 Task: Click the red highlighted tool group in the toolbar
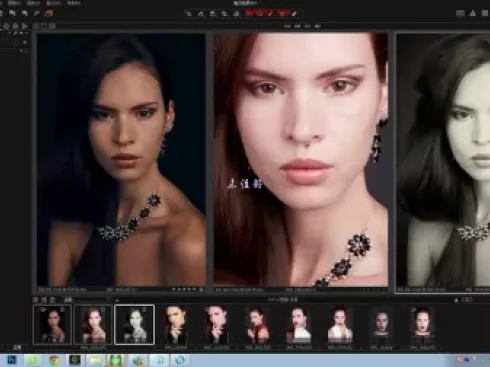tap(267, 14)
